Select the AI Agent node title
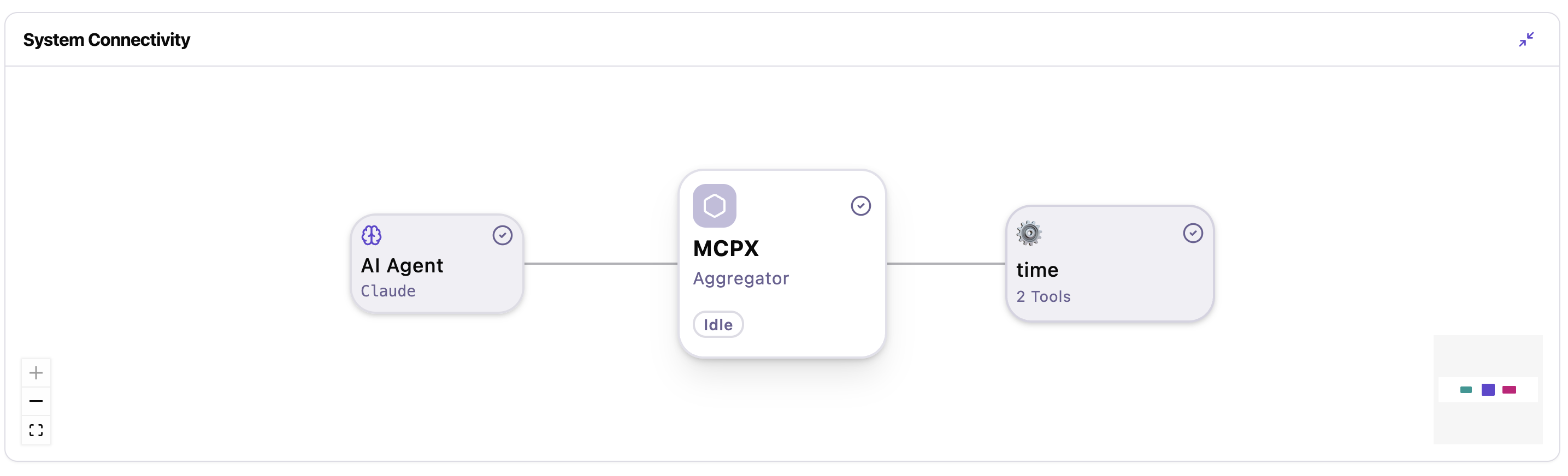This screenshot has height=476, width=1568. [x=402, y=266]
